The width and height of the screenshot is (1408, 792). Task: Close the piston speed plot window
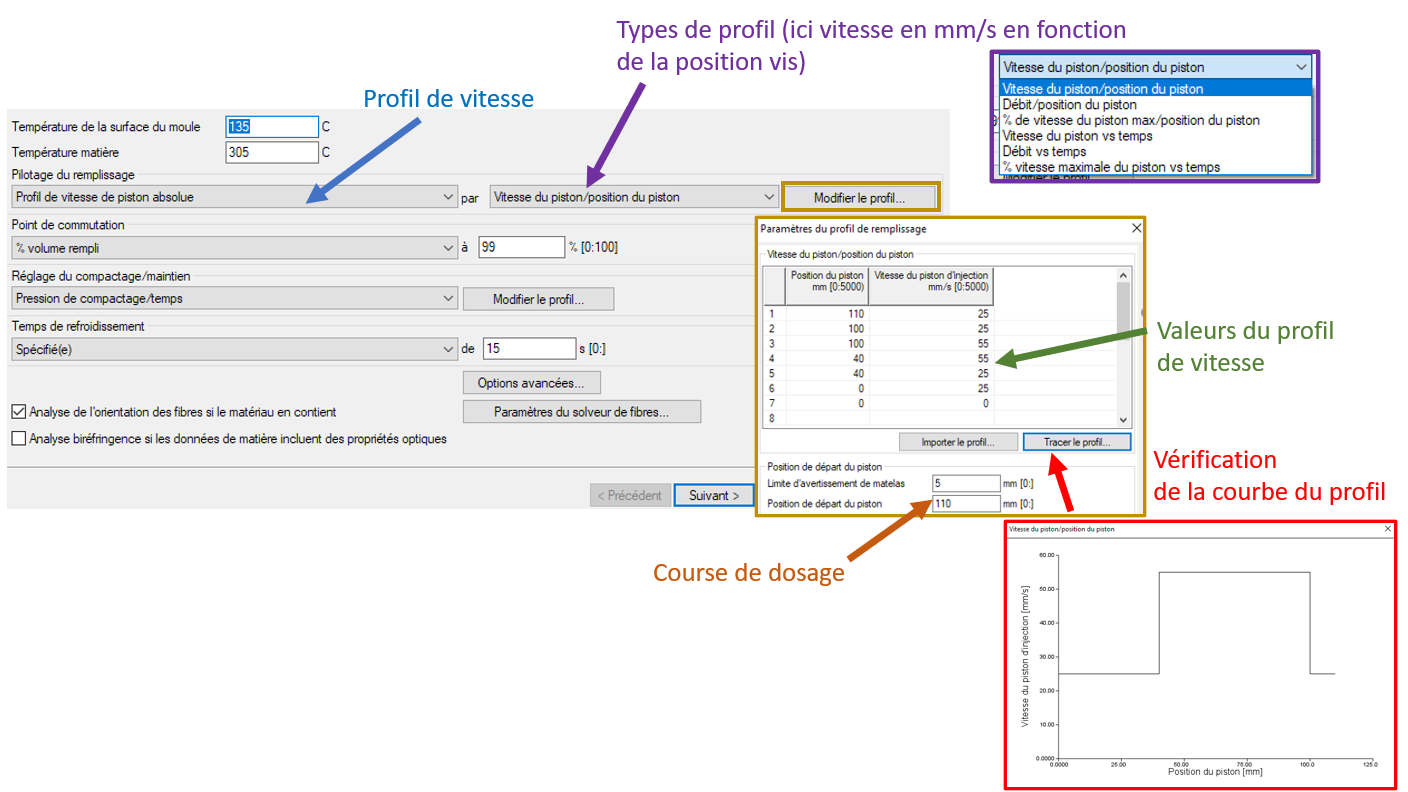click(x=1387, y=528)
